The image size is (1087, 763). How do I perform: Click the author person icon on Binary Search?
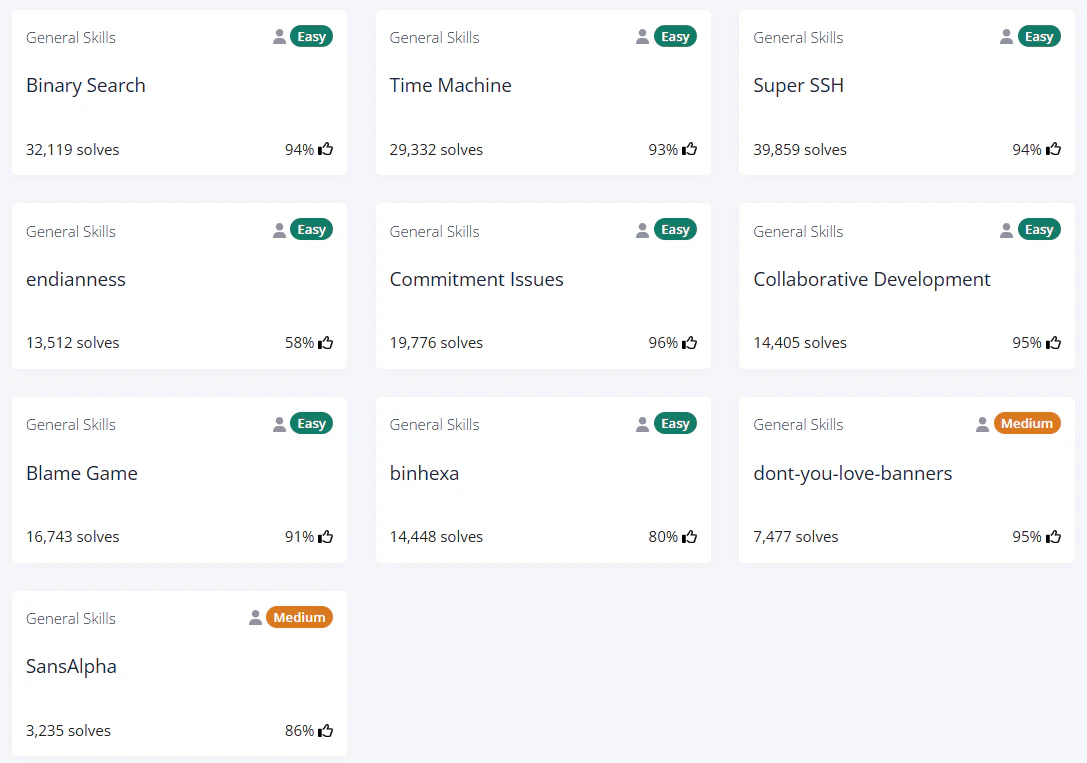279,37
